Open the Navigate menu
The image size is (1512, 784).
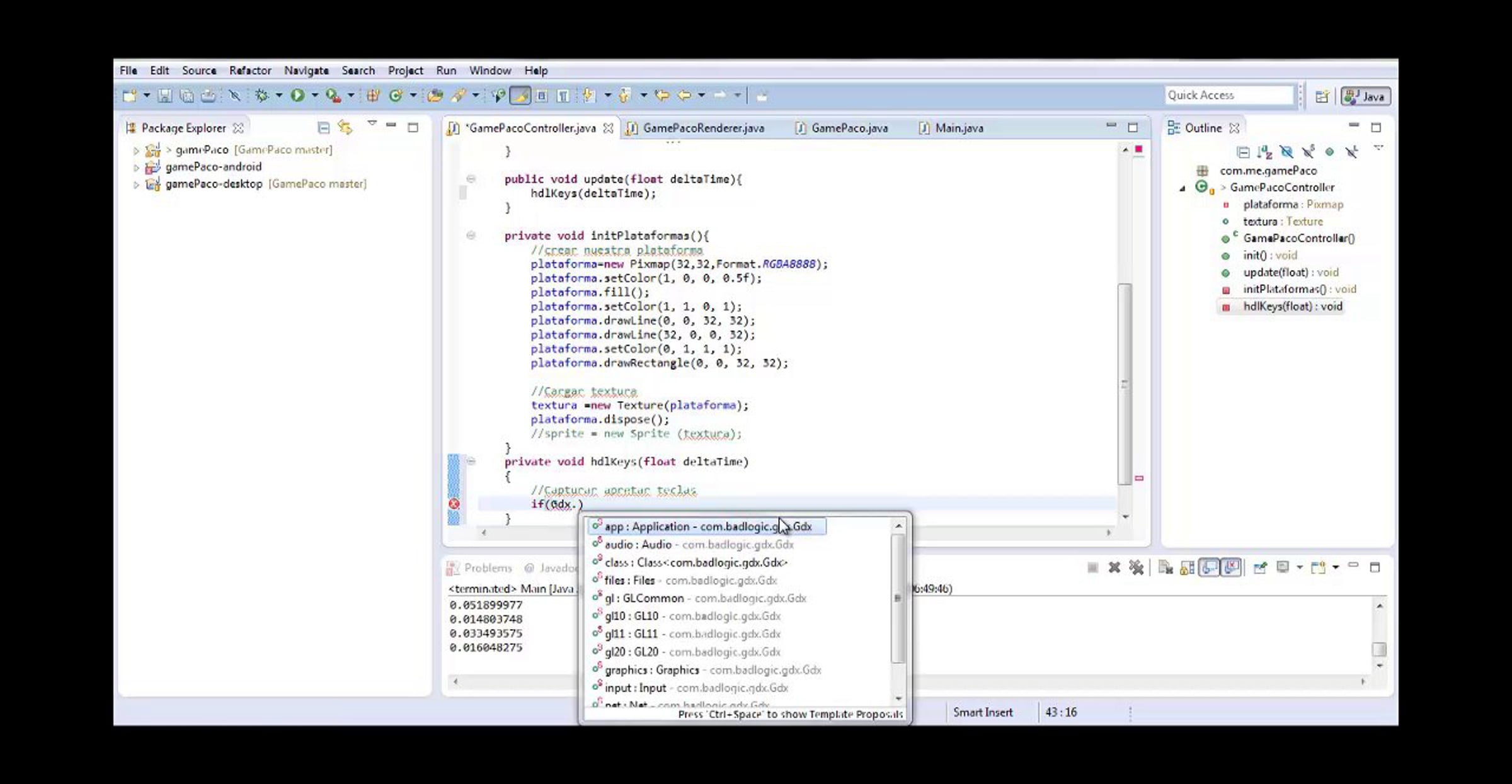306,71
